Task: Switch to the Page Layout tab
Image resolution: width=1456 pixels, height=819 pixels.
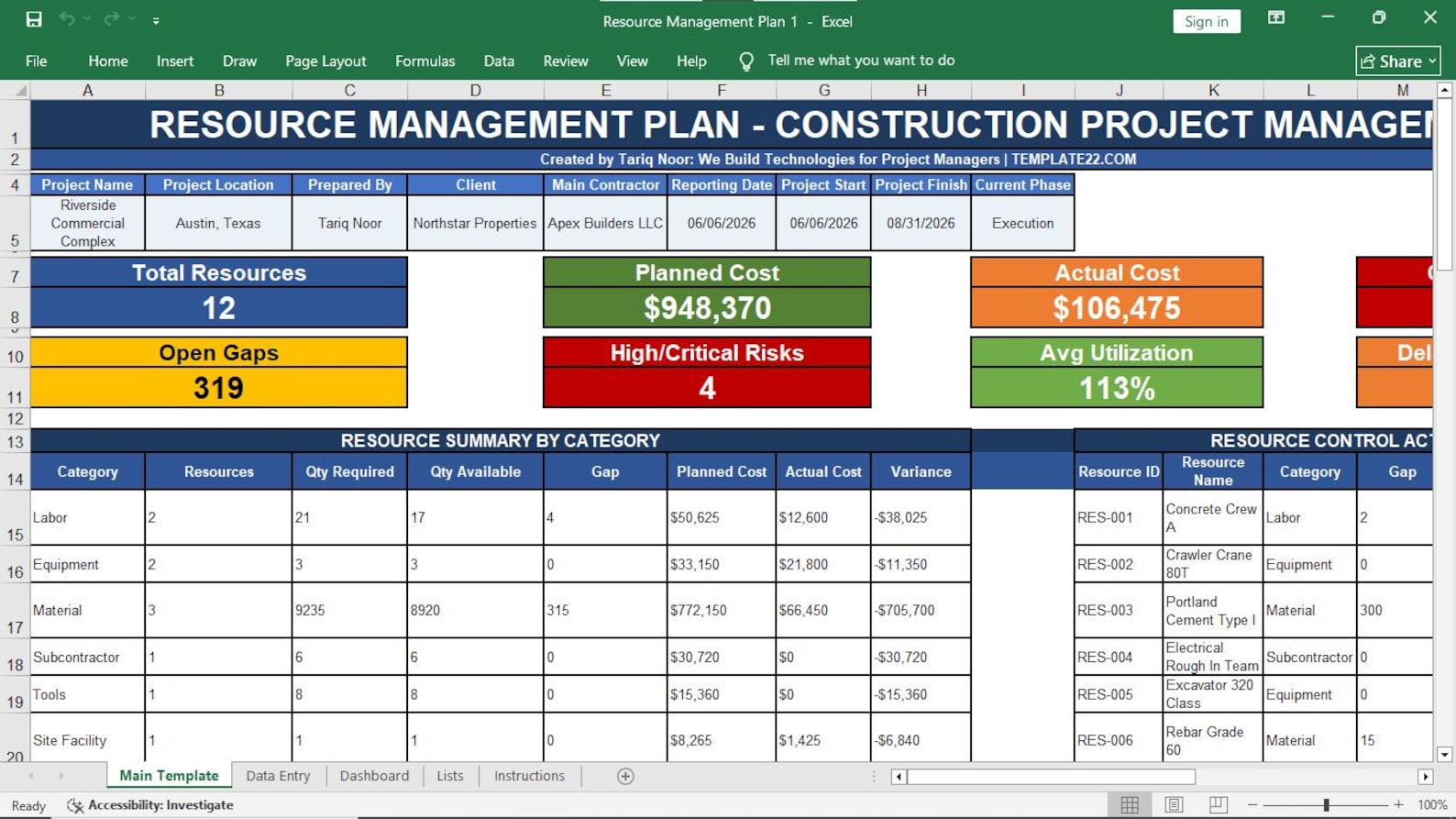Action: [325, 61]
